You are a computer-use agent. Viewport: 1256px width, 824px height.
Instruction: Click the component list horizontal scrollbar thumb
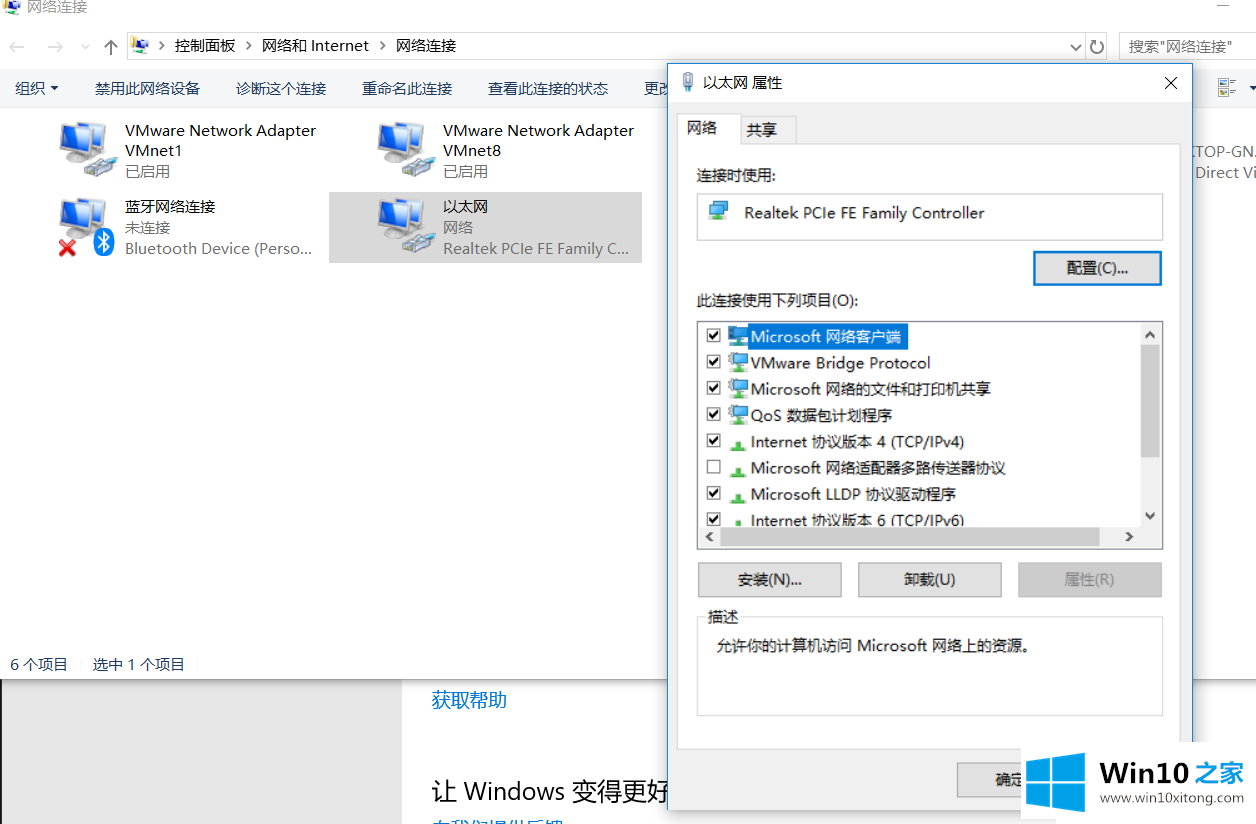click(910, 537)
